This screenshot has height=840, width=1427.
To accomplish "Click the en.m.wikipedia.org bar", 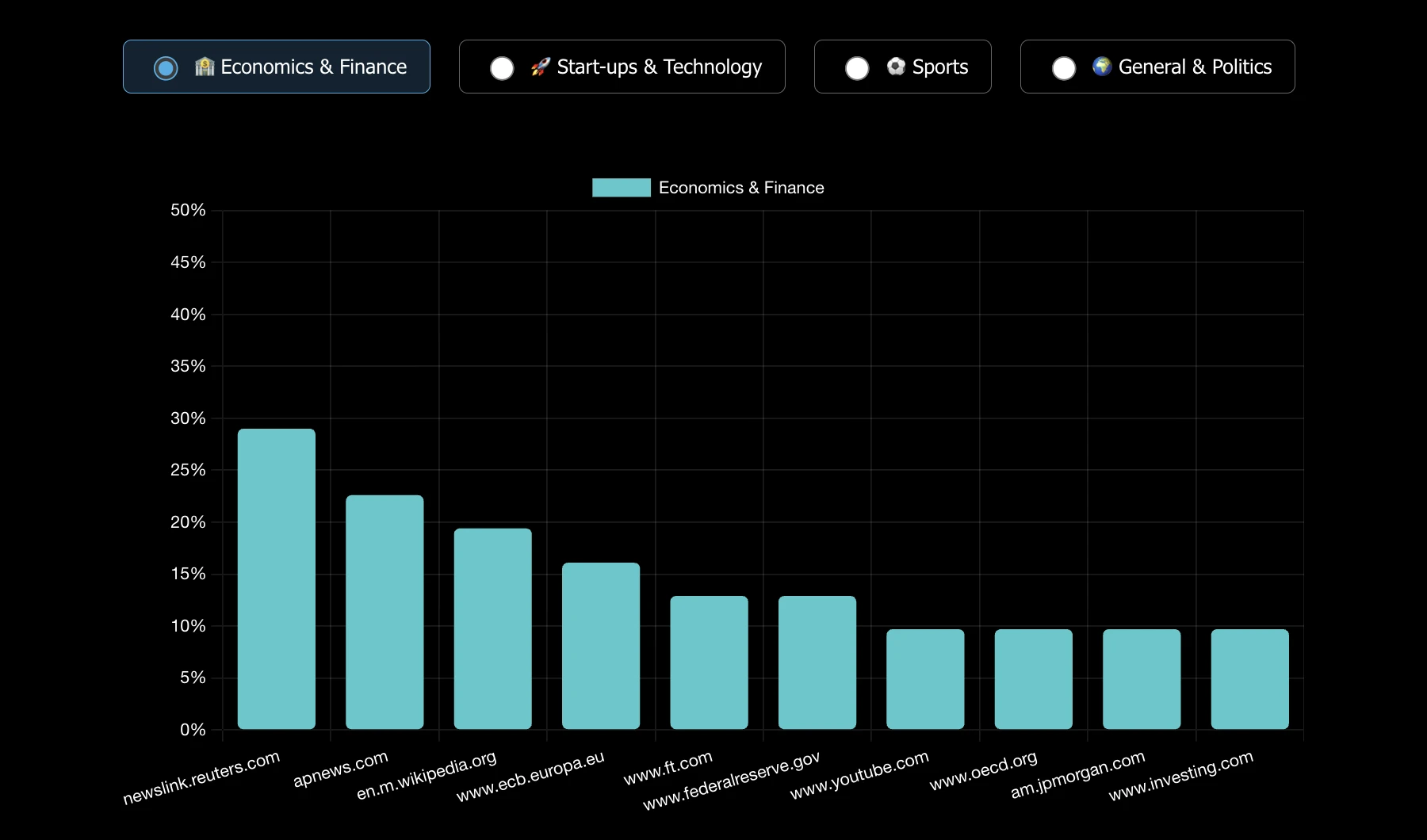I will pyautogui.click(x=493, y=628).
